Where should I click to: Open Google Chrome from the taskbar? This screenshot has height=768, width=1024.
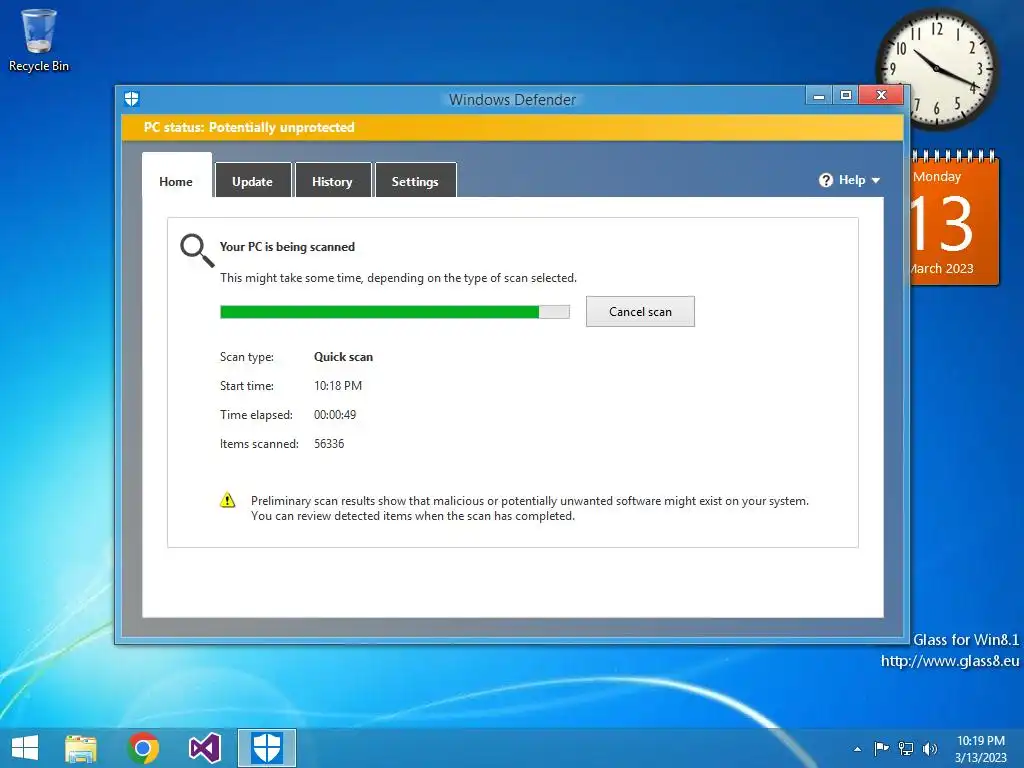(143, 748)
